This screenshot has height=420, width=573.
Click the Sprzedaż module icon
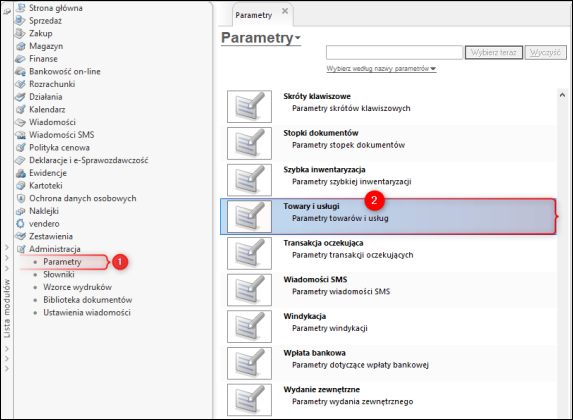point(20,21)
